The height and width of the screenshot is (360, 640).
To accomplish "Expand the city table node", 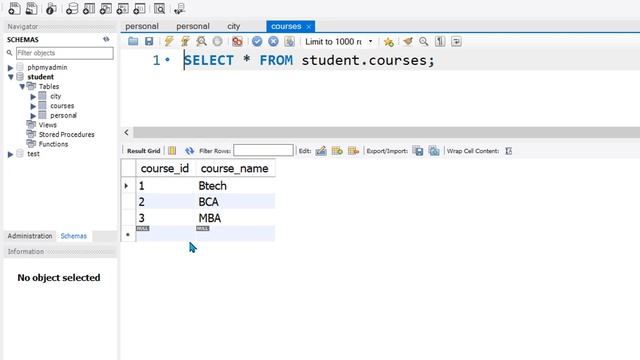I will coord(33,96).
